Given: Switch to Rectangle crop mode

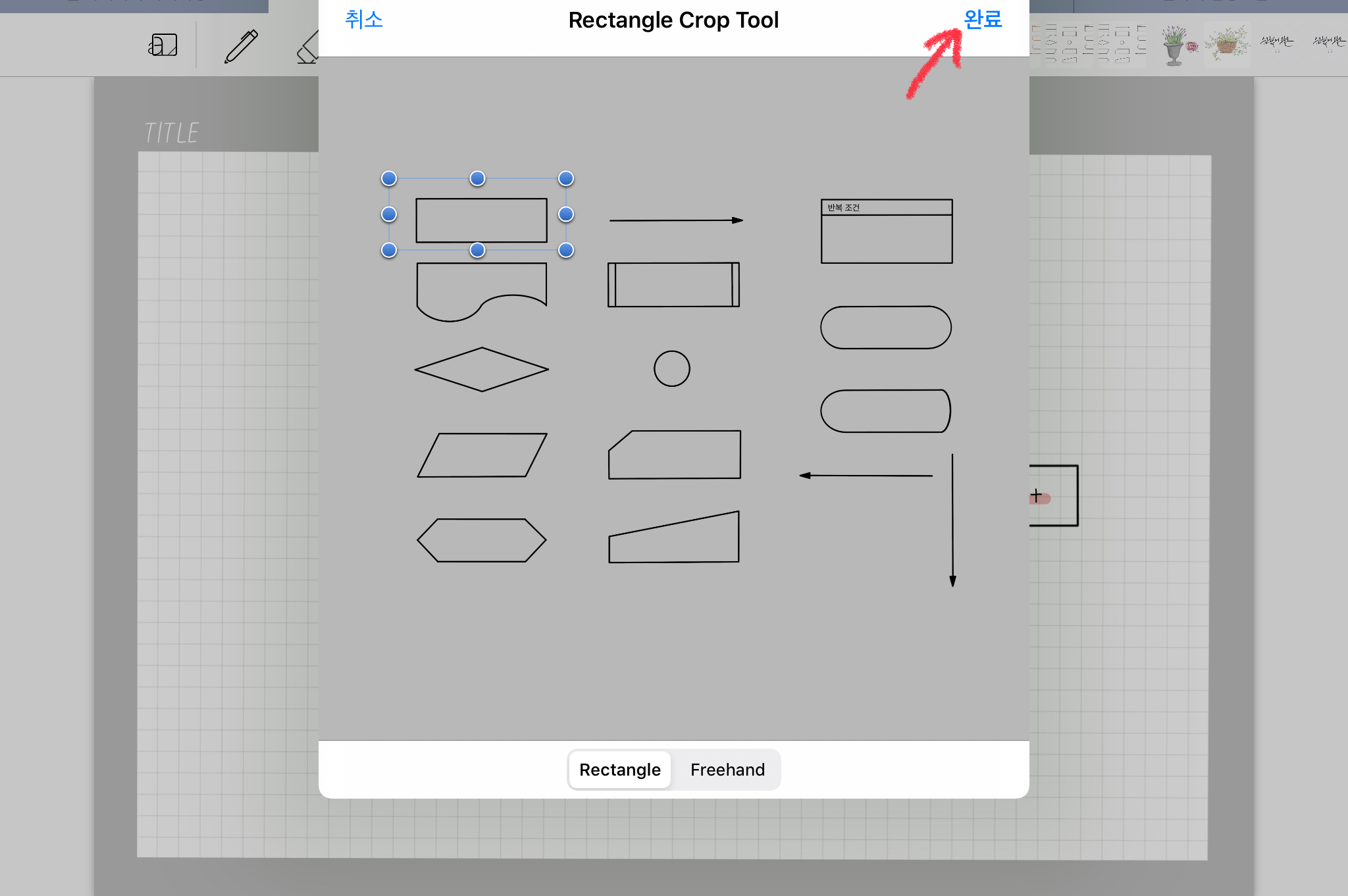Looking at the screenshot, I should click(619, 770).
